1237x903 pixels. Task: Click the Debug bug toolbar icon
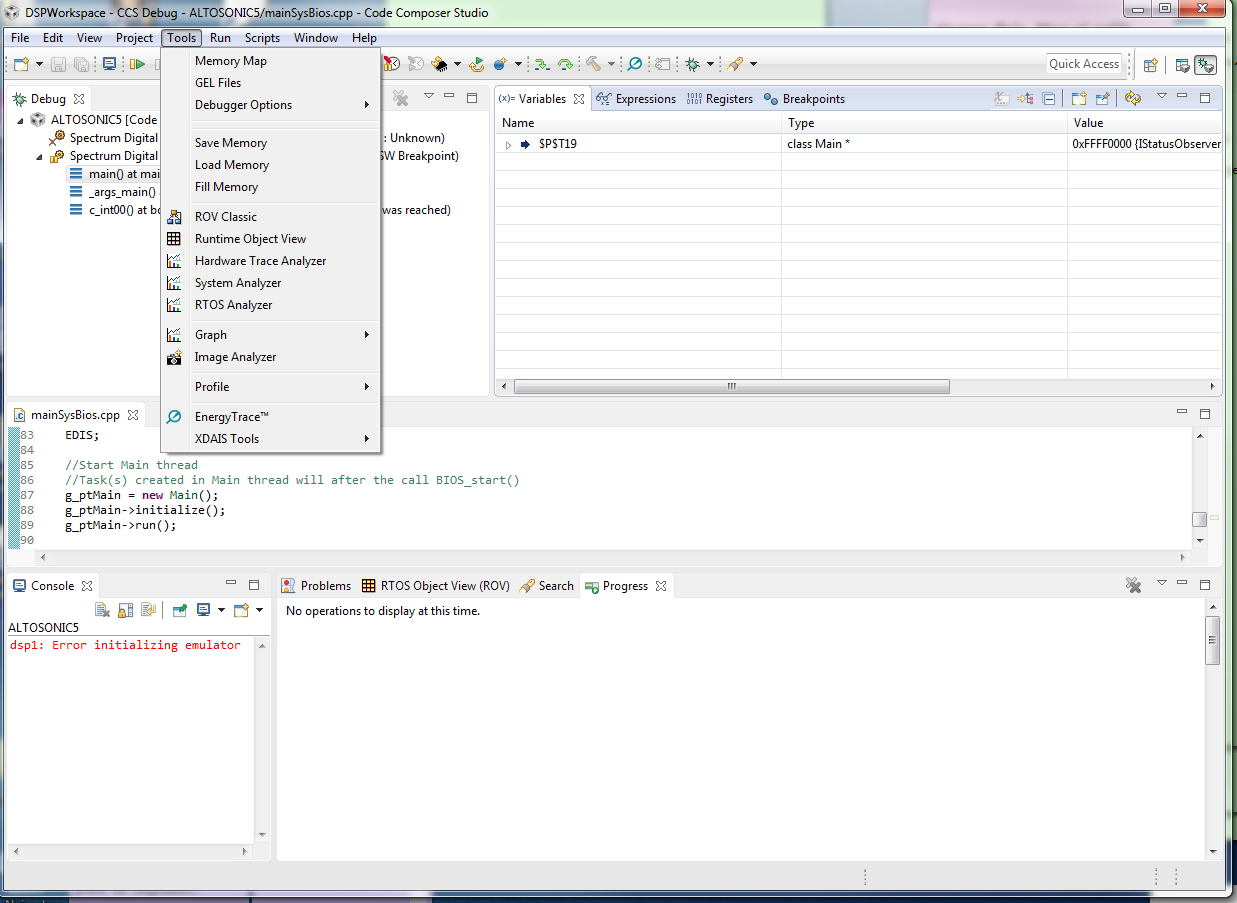(692, 64)
